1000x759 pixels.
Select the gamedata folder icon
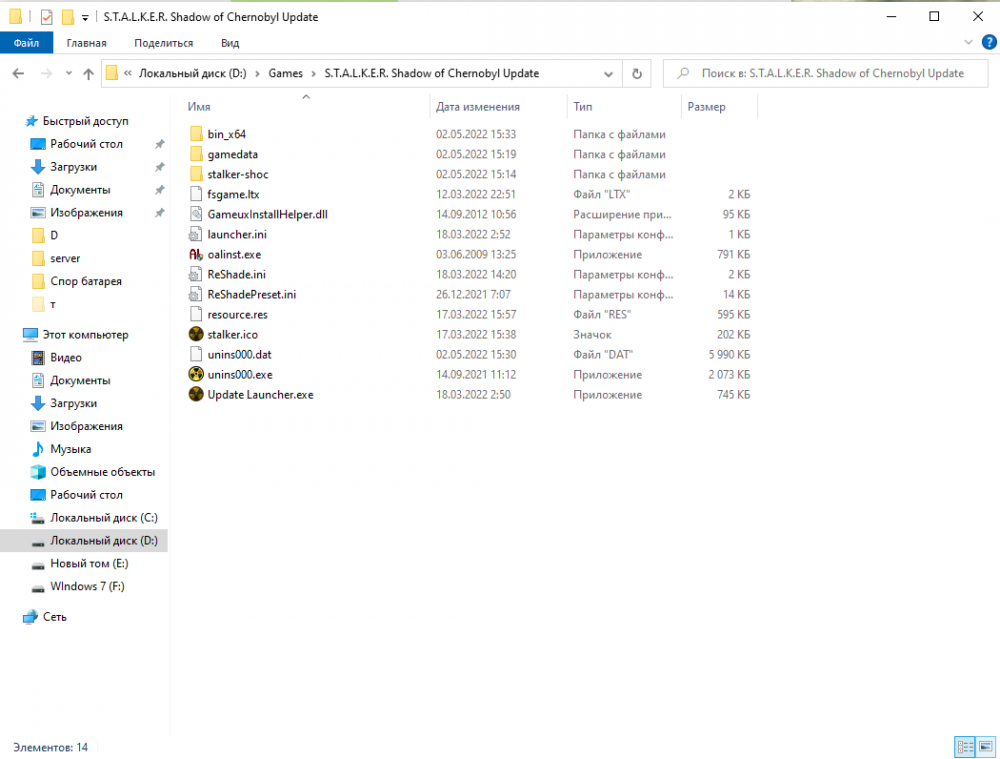click(x=196, y=154)
